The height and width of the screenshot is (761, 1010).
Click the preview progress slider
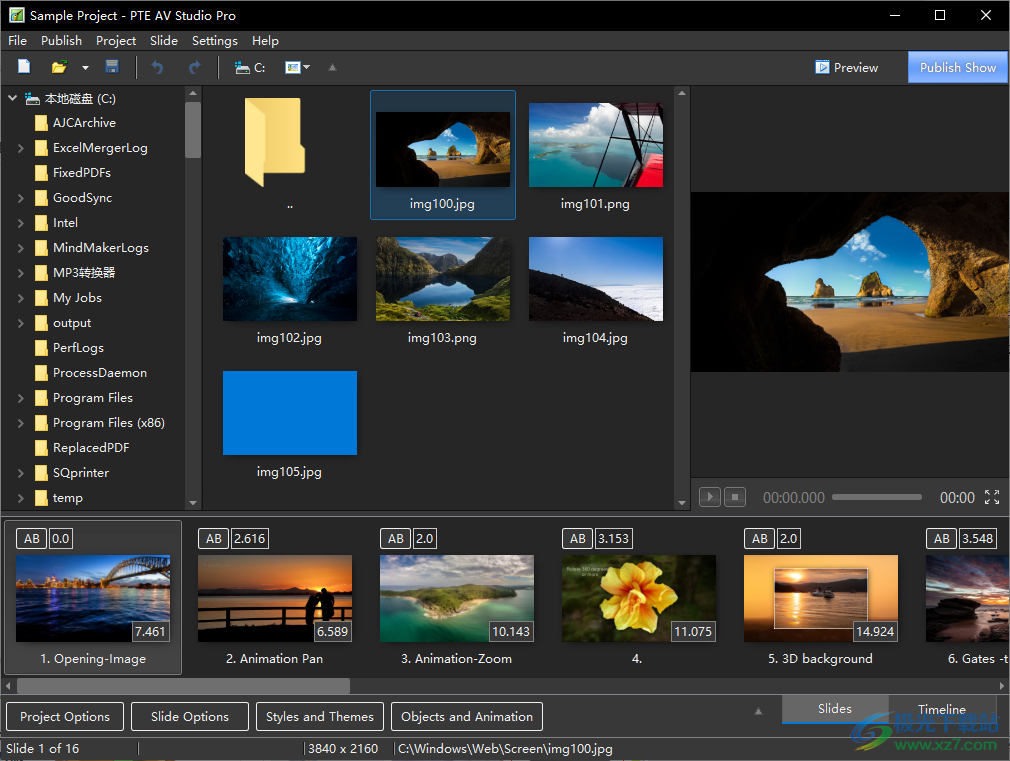877,497
